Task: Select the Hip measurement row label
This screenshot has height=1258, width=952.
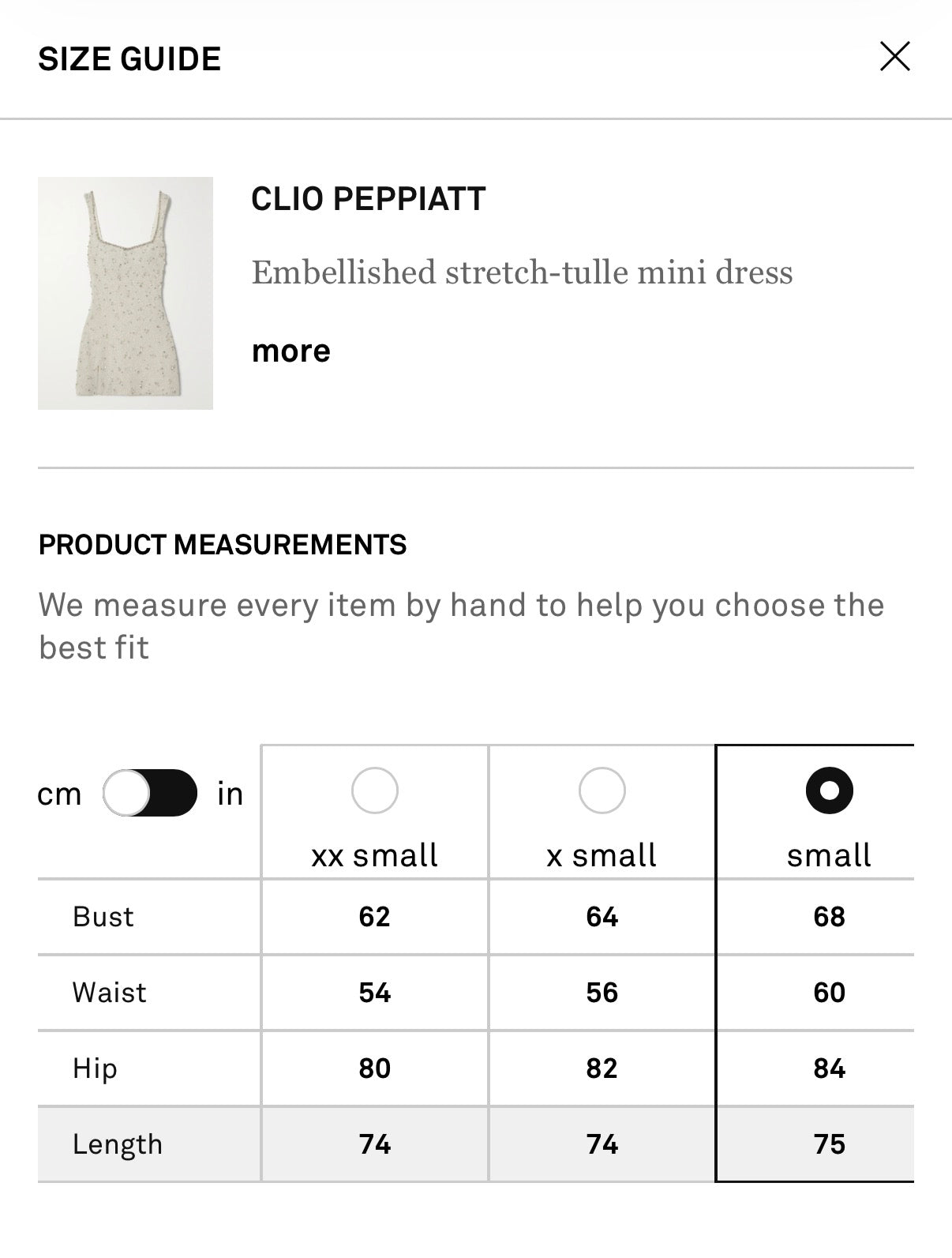Action: coord(96,1068)
